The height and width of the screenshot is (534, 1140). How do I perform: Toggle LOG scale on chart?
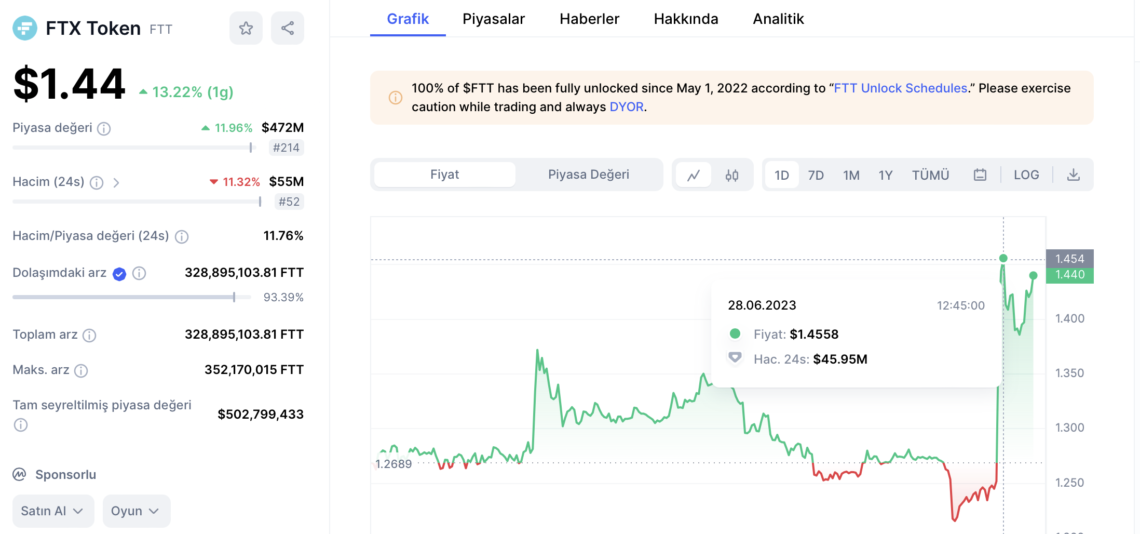click(x=1026, y=175)
